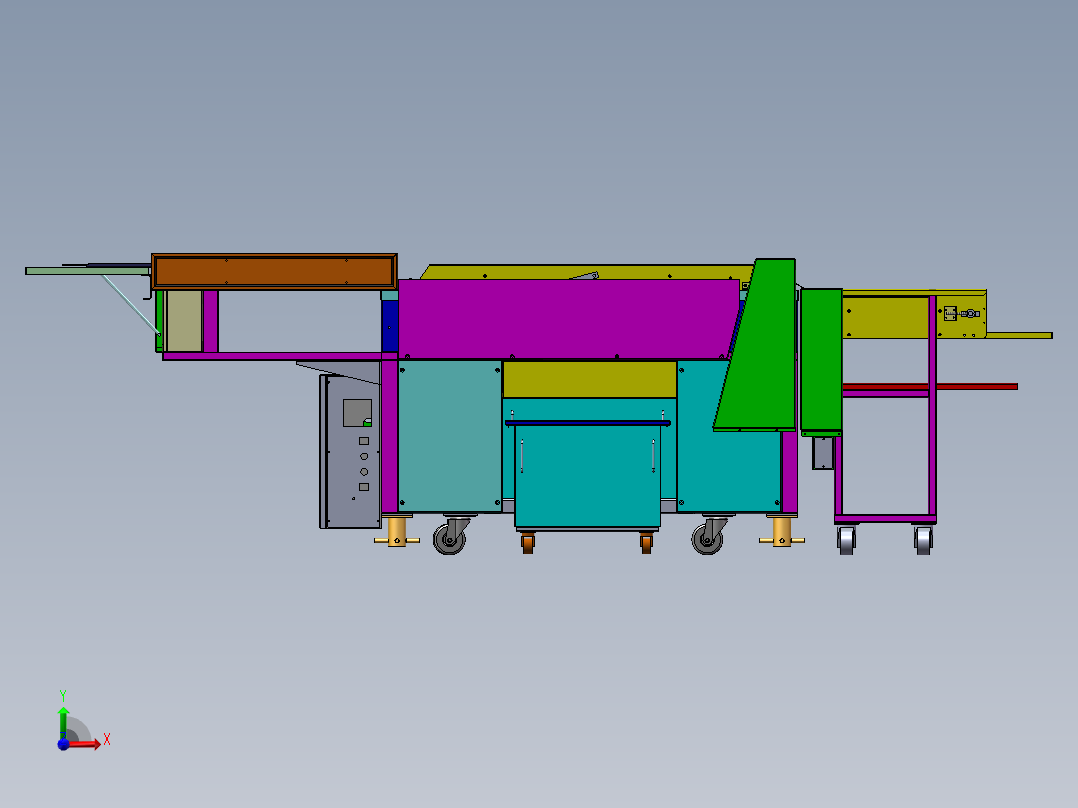Click the lower round button on control cabinet
This screenshot has height=808, width=1078.
364,472
